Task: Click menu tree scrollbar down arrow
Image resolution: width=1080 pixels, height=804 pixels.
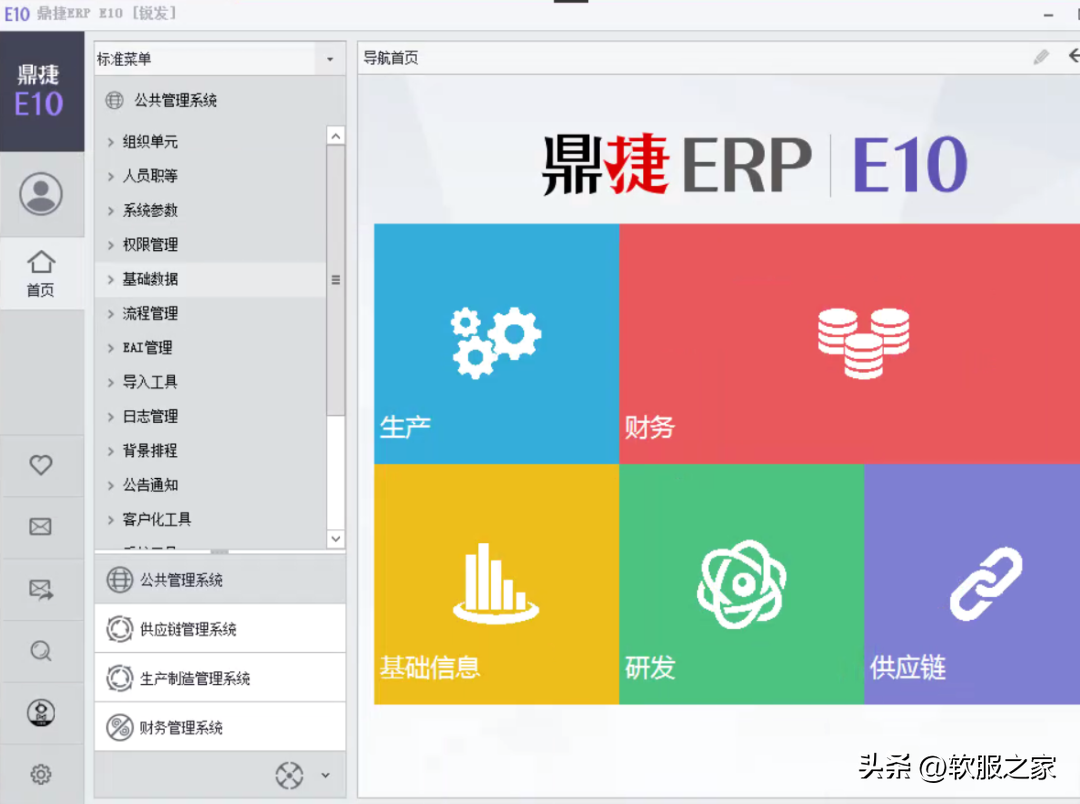Action: pyautogui.click(x=335, y=539)
